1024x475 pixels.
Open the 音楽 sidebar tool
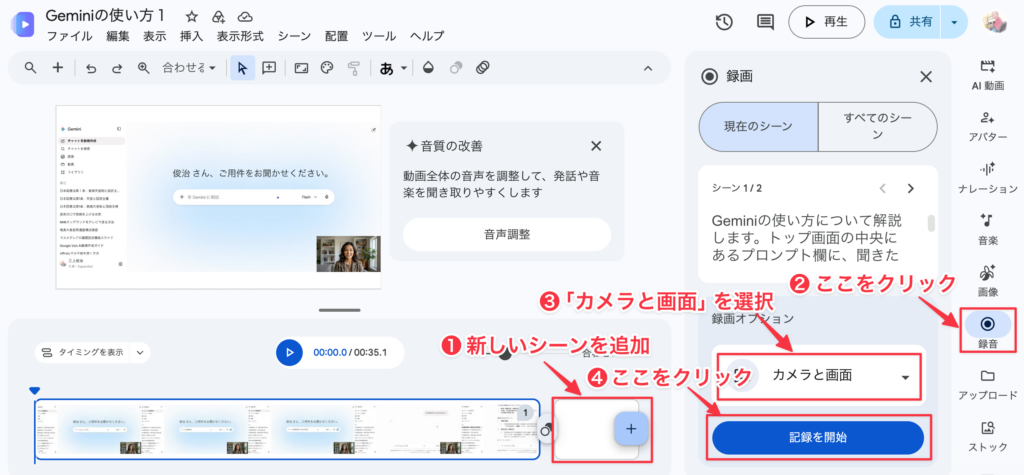(987, 229)
